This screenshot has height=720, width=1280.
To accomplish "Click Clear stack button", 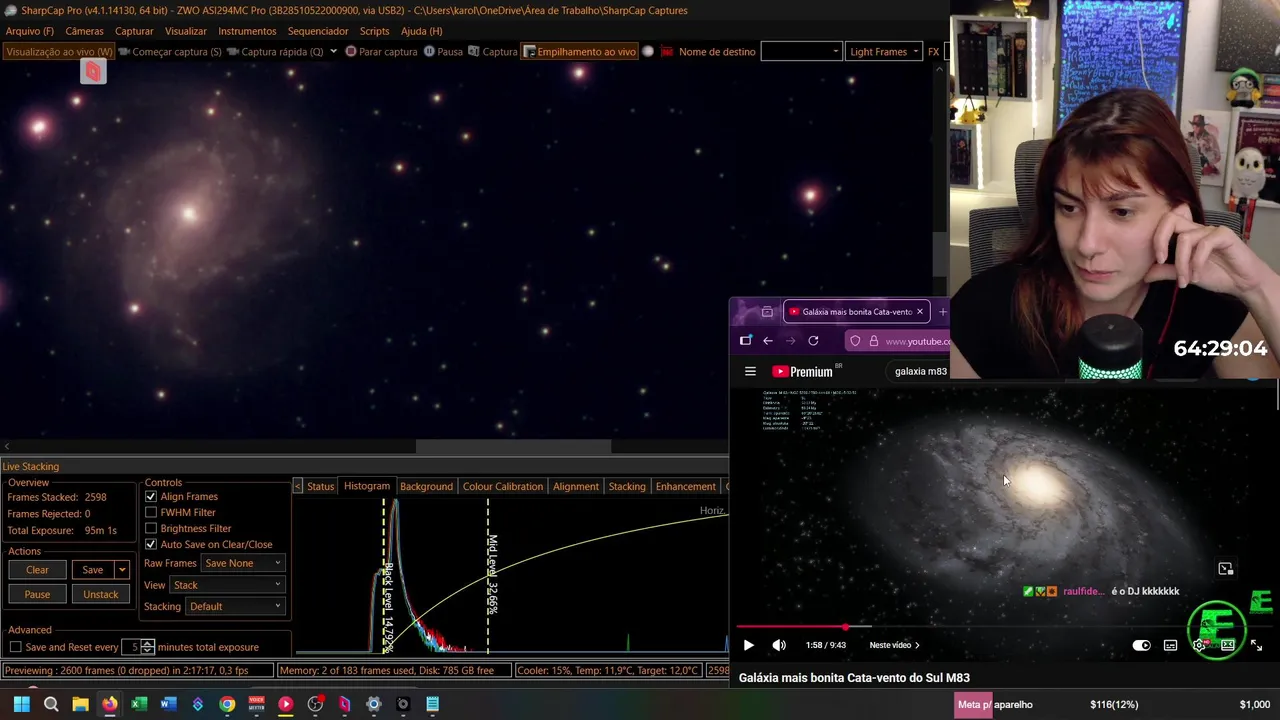I will pyautogui.click(x=37, y=570).
